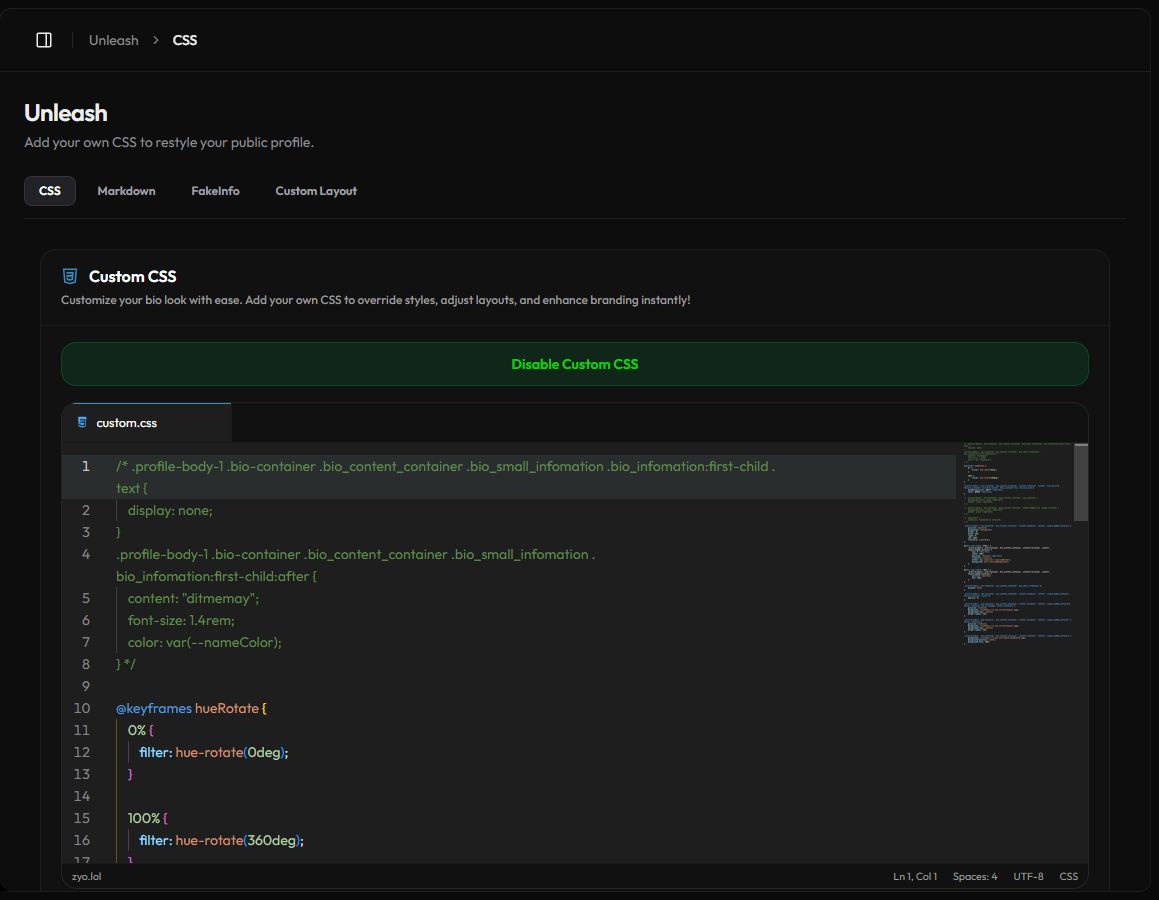Viewport: 1159px width, 900px height.
Task: Select the custom.css file tab
Action: tap(146, 423)
